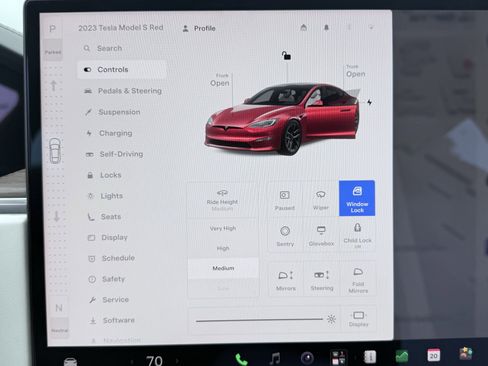The height and width of the screenshot is (366, 488).
Task: Open the Profile selector
Action: pos(199,28)
